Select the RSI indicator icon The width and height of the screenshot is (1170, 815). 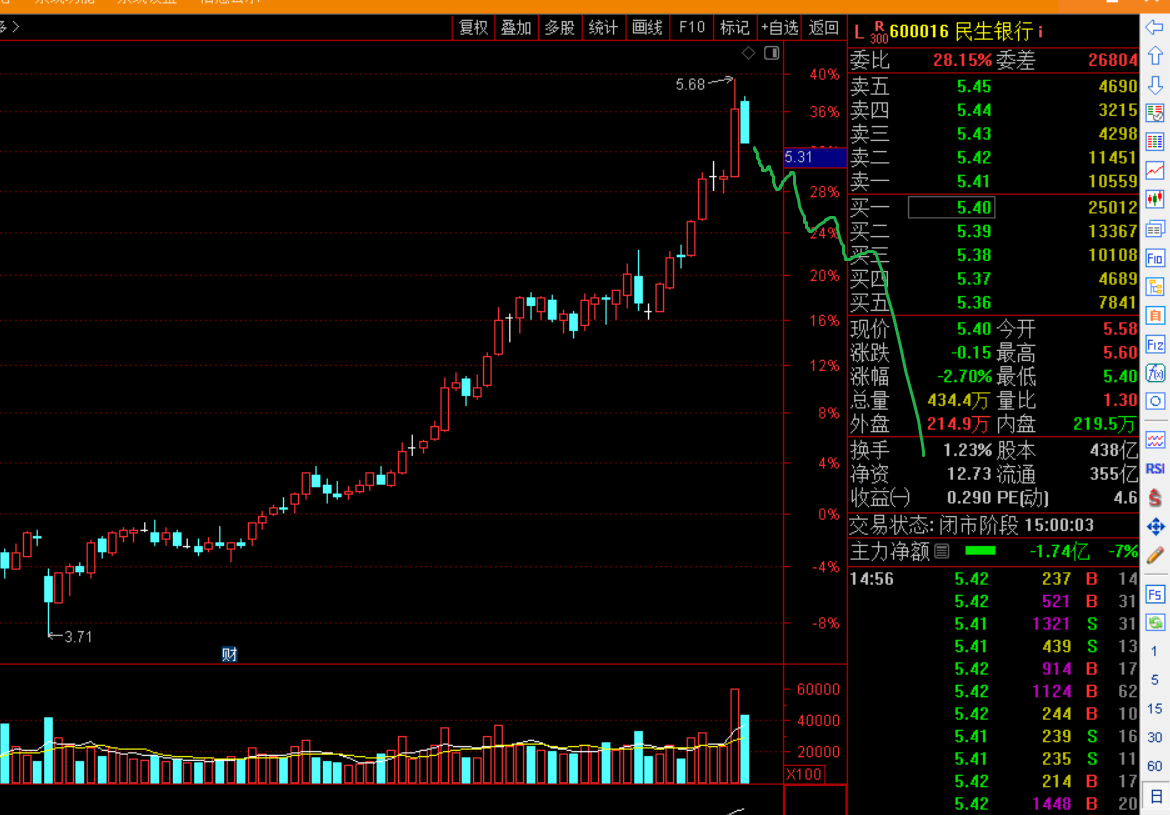coord(1155,469)
